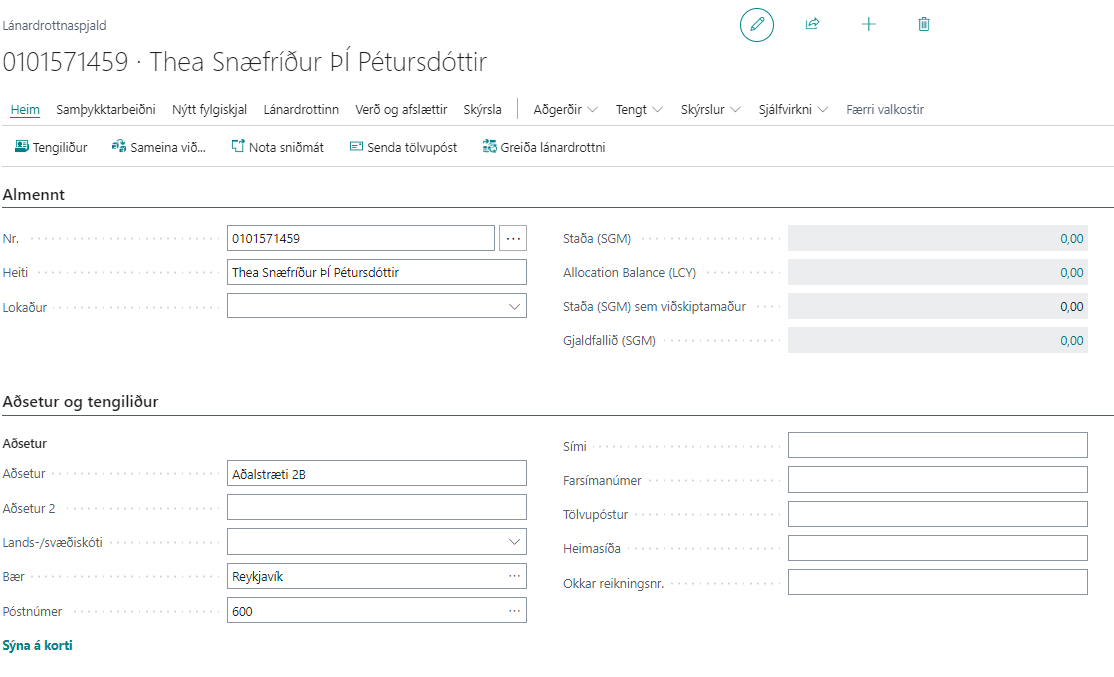Click Nota sniðmát template action
Viewport: 1114px width, 677px height.
tap(277, 147)
